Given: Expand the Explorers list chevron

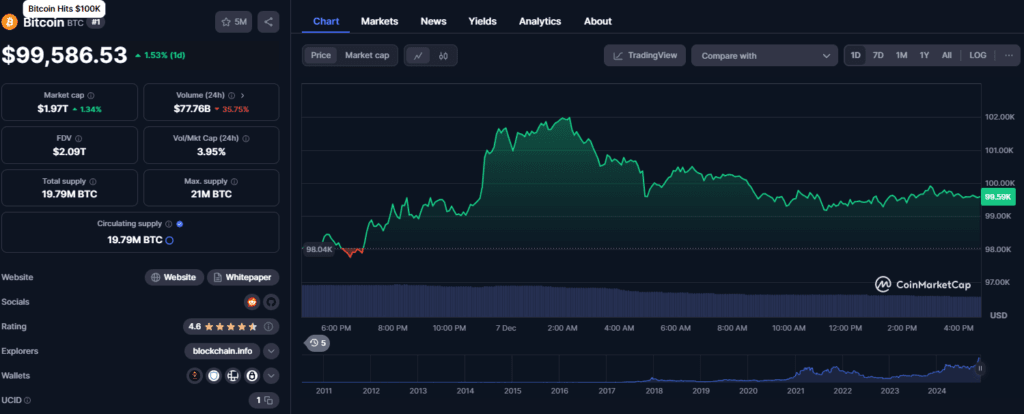Looking at the screenshot, I should [x=271, y=351].
